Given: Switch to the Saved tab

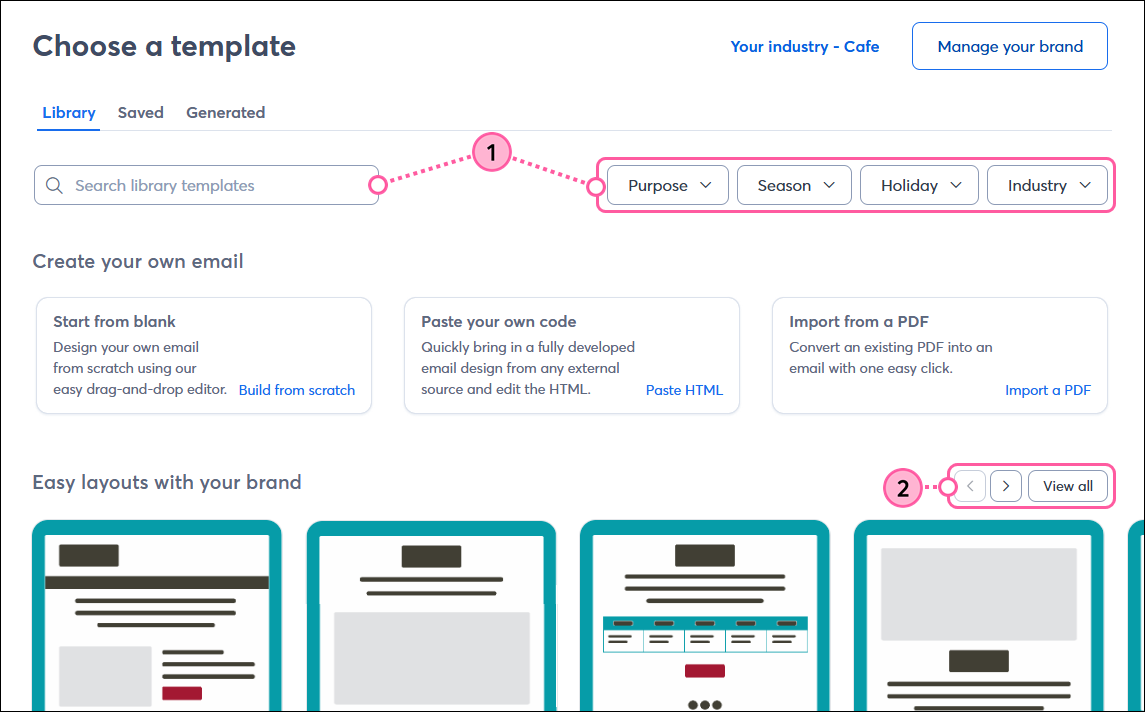Looking at the screenshot, I should click(x=140, y=112).
